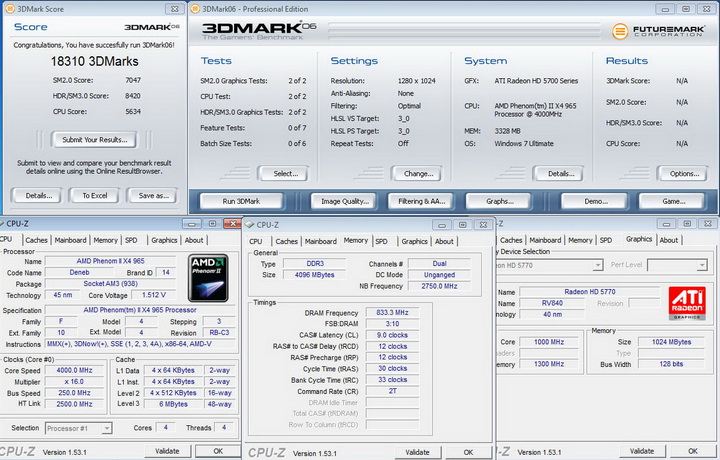720x460 pixels.
Task: Start benchmark with Run 3DMark button
Action: (241, 201)
